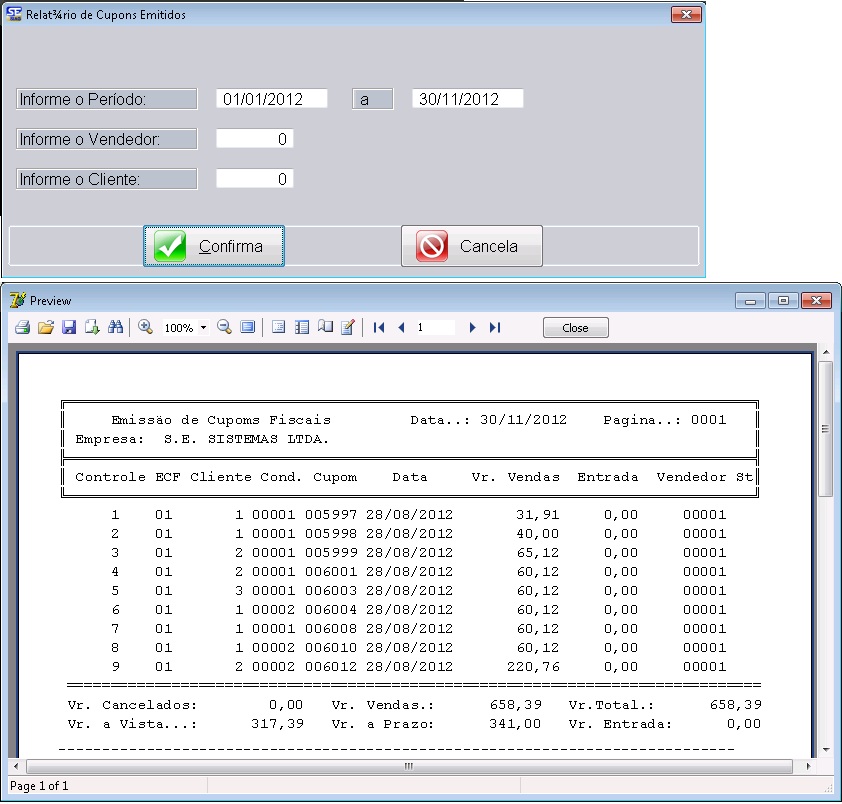842x804 pixels.
Task: Expand the 100% zoom level dropdown
Action: 203,328
